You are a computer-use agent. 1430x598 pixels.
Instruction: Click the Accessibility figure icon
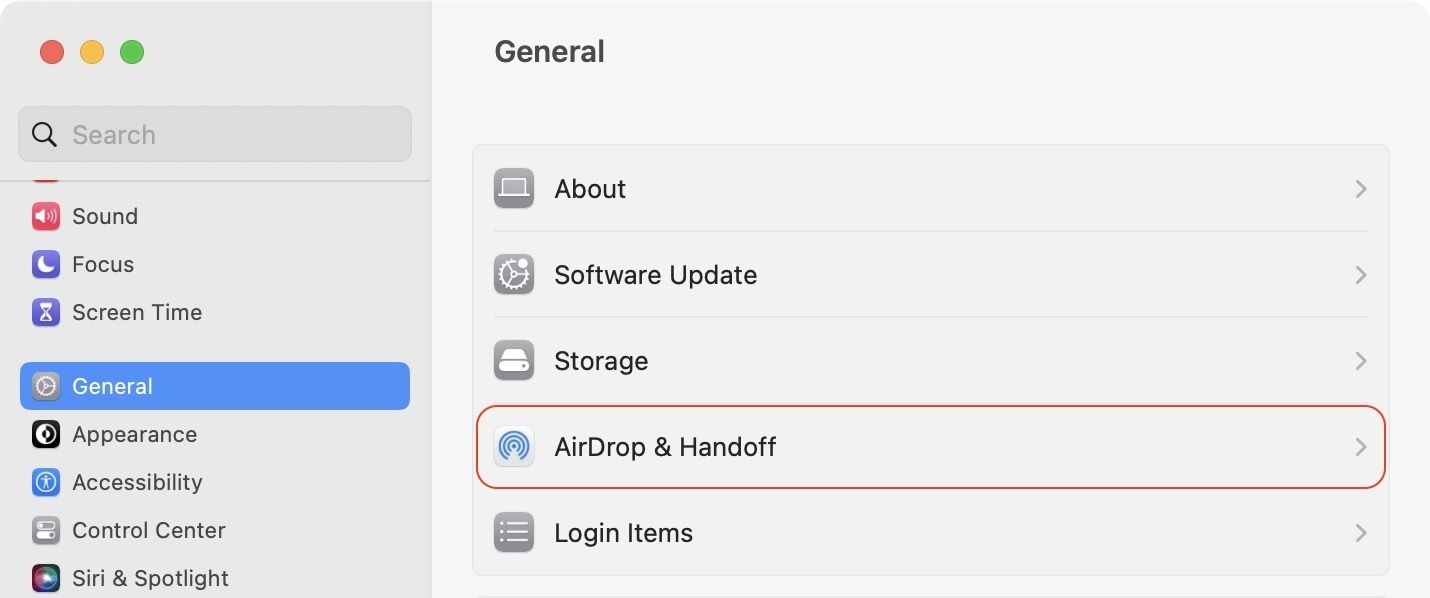pyautogui.click(x=45, y=482)
